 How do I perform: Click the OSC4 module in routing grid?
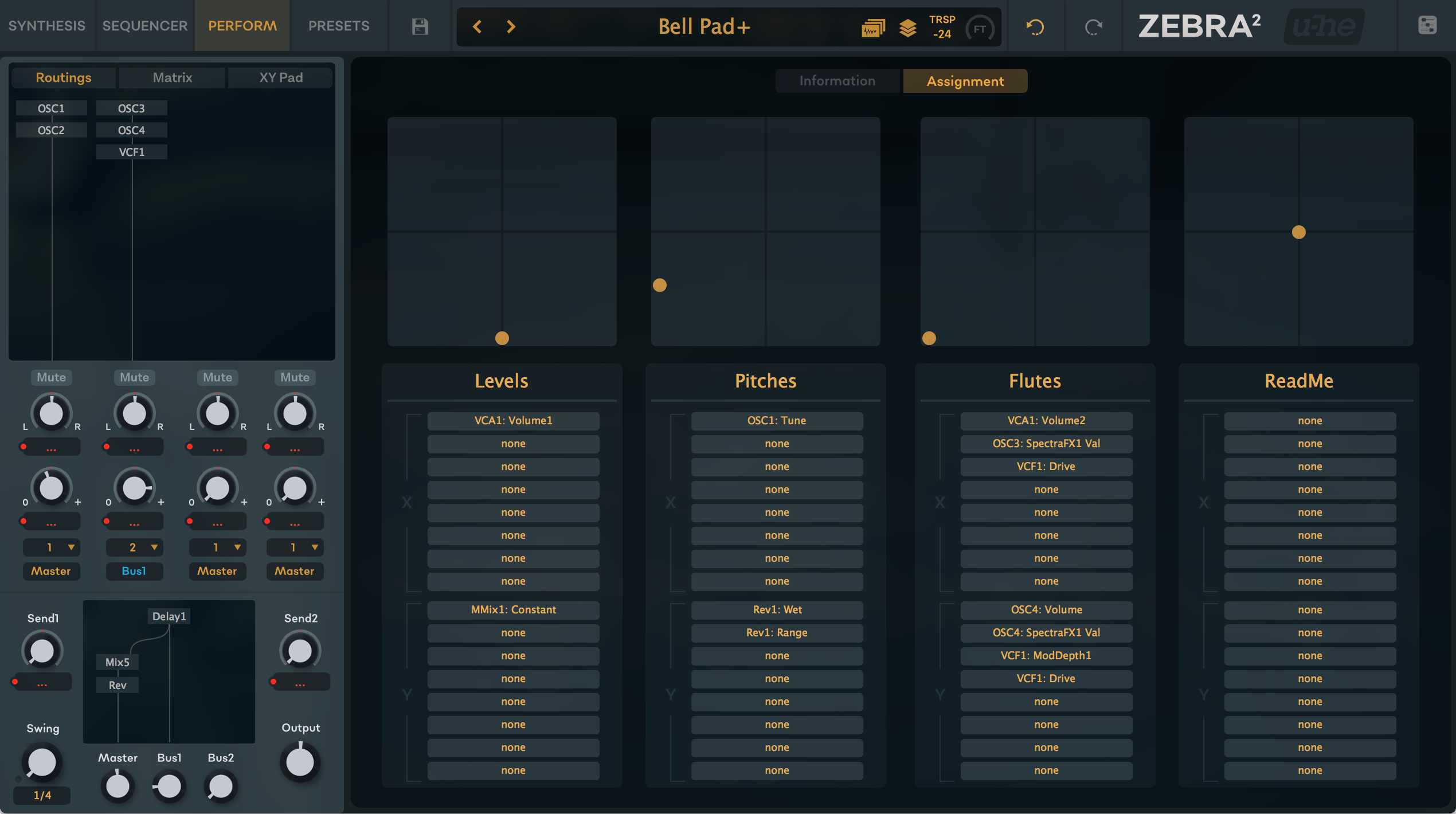pyautogui.click(x=132, y=130)
